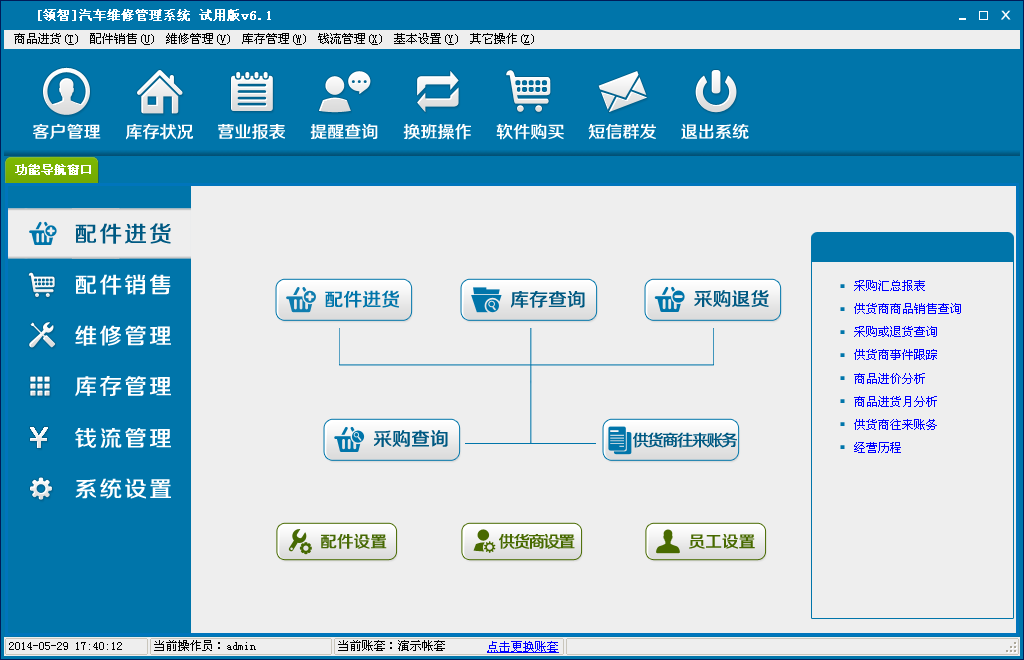The image size is (1024, 660).
Task: Select 系统设置 in the sidebar
Action: click(99, 488)
